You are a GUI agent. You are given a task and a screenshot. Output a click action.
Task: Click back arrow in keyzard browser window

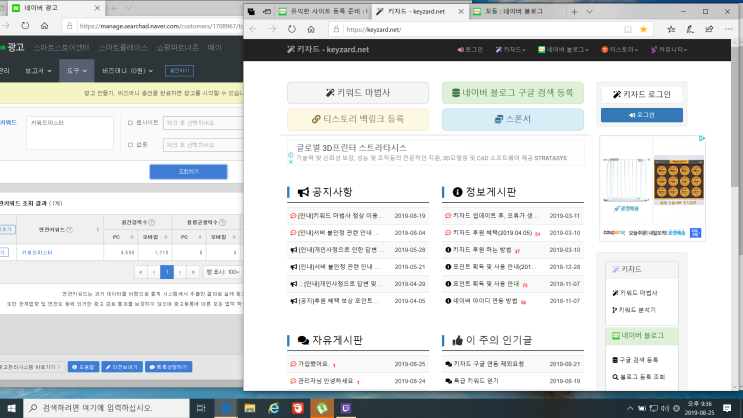(253, 29)
